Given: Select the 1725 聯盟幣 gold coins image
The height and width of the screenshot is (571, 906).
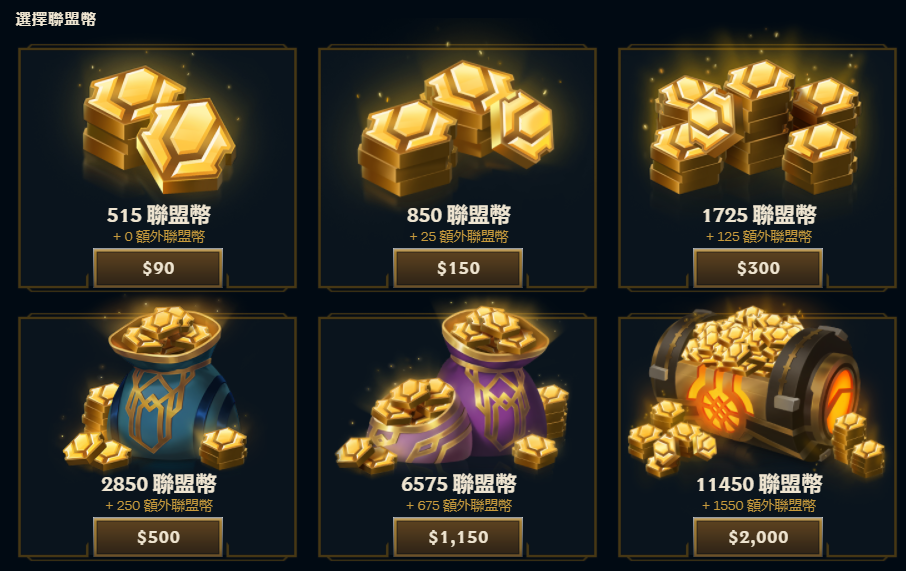Looking at the screenshot, I should (x=756, y=127).
